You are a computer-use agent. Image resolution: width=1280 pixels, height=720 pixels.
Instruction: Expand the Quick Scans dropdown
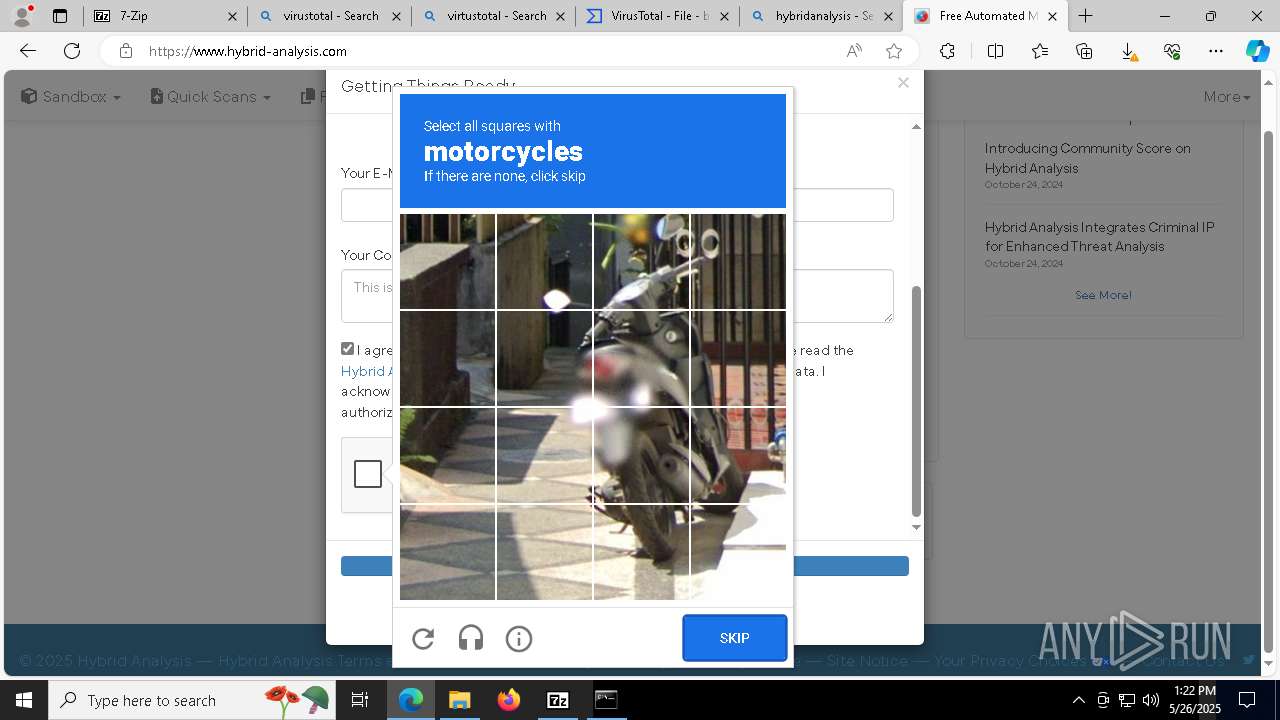pos(211,96)
